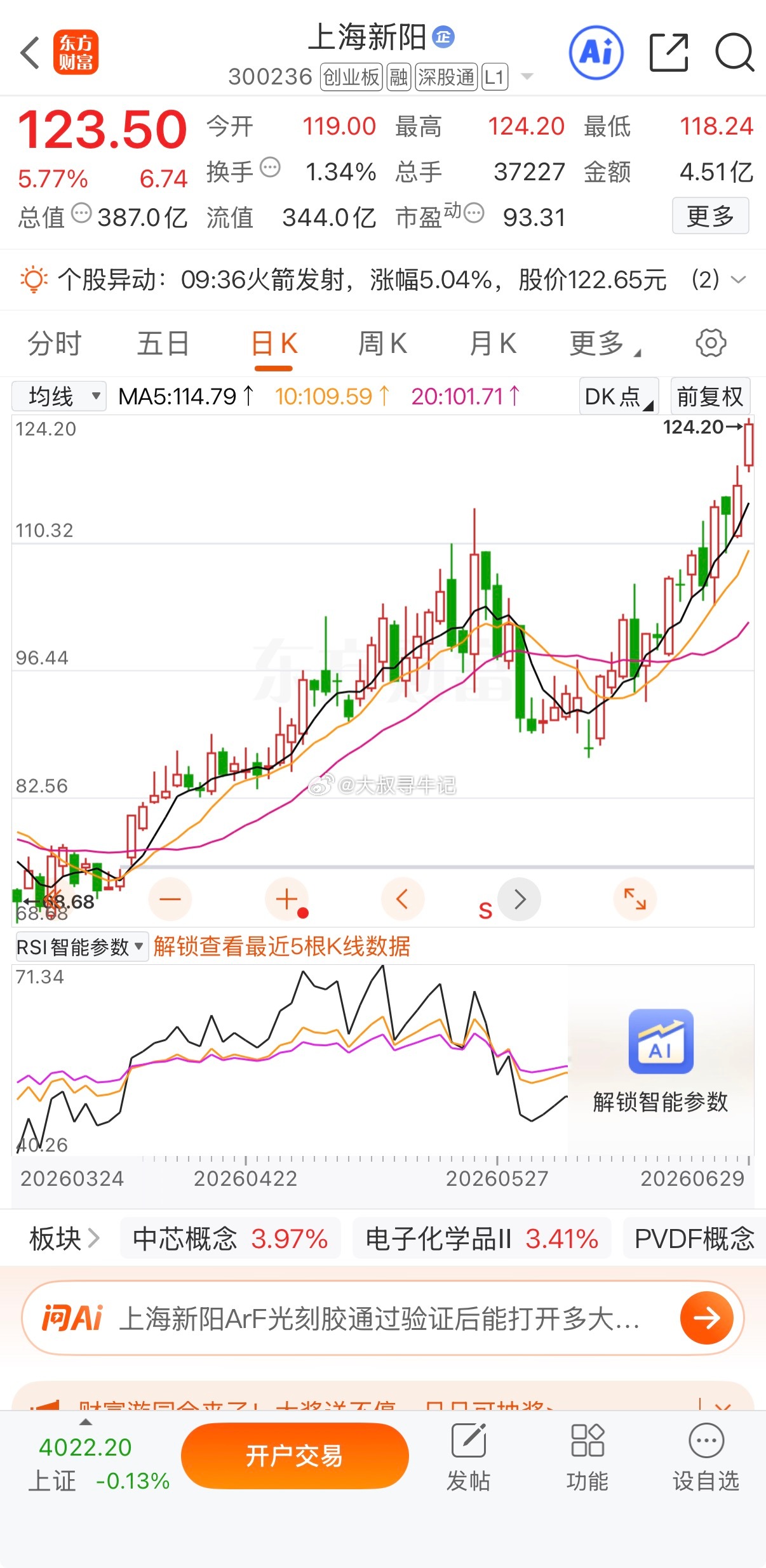Click the MA5:114.79 value
The height and width of the screenshot is (1568, 766).
(185, 396)
